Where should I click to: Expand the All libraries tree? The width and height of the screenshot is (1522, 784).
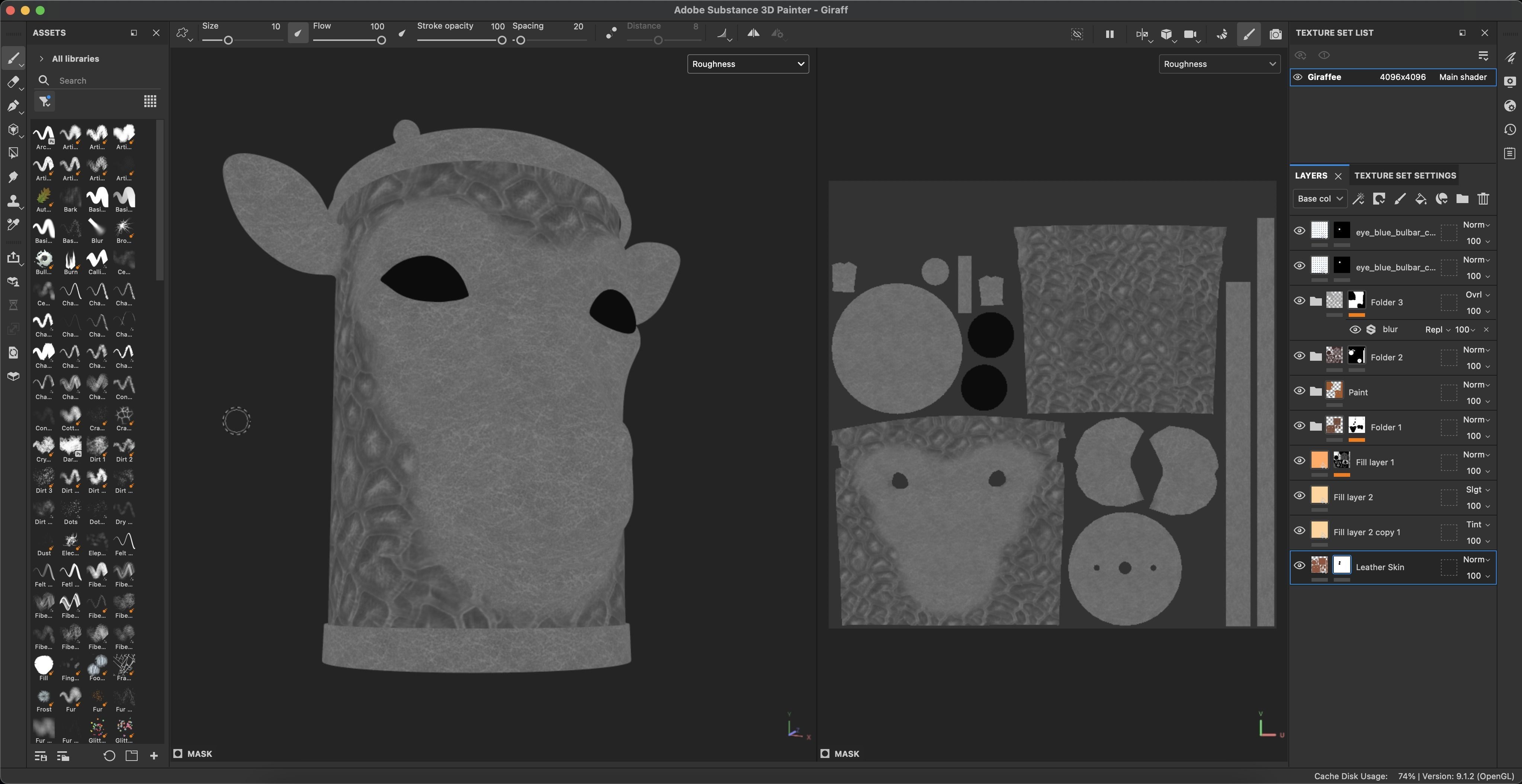click(41, 58)
